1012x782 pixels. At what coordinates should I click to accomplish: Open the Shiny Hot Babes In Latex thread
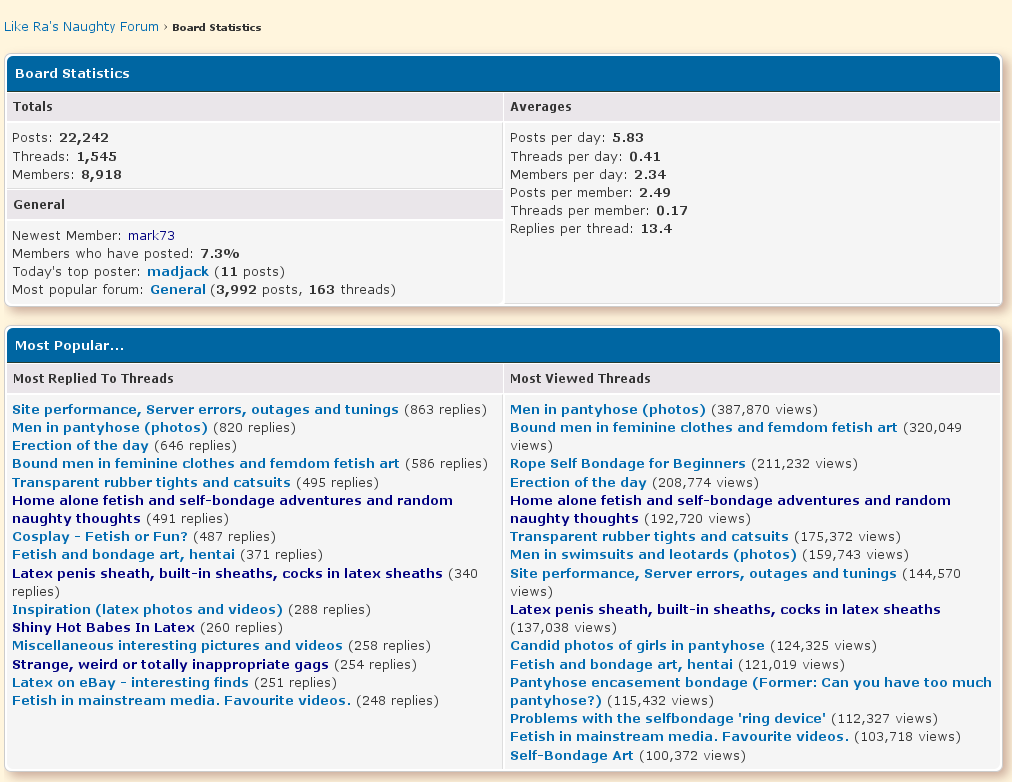103,628
